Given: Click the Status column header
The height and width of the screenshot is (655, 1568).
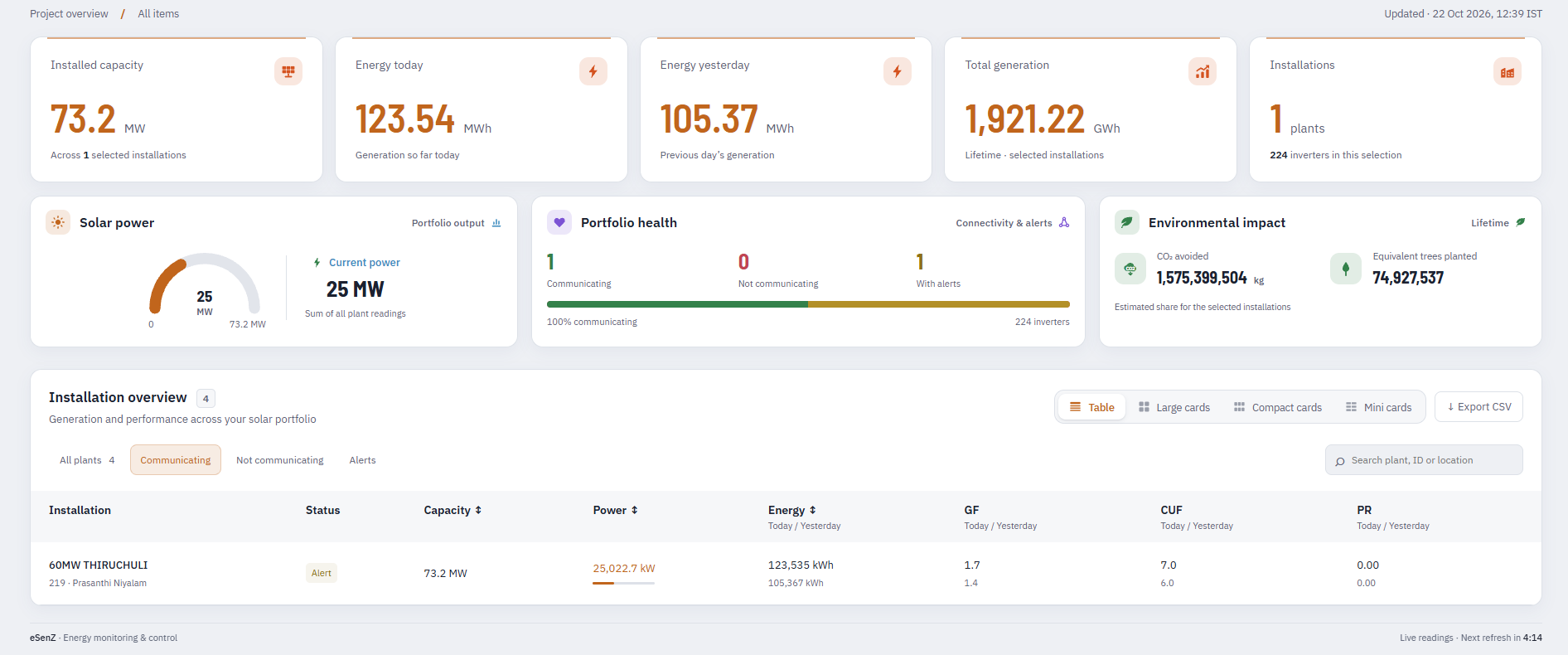Looking at the screenshot, I should [322, 511].
